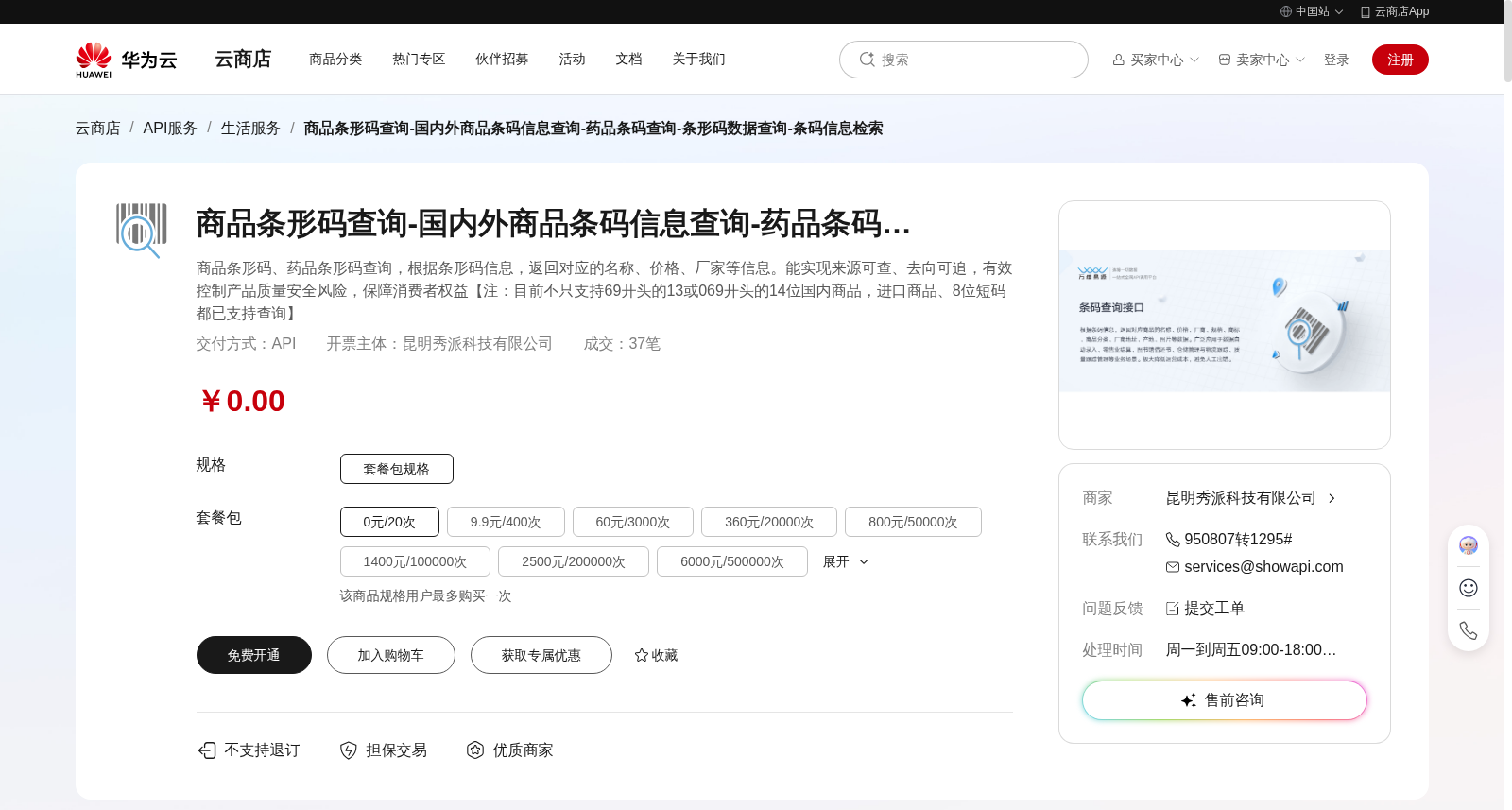The image size is (1512, 810).
Task: Open the floating smiley feedback icon
Action: tap(1469, 588)
